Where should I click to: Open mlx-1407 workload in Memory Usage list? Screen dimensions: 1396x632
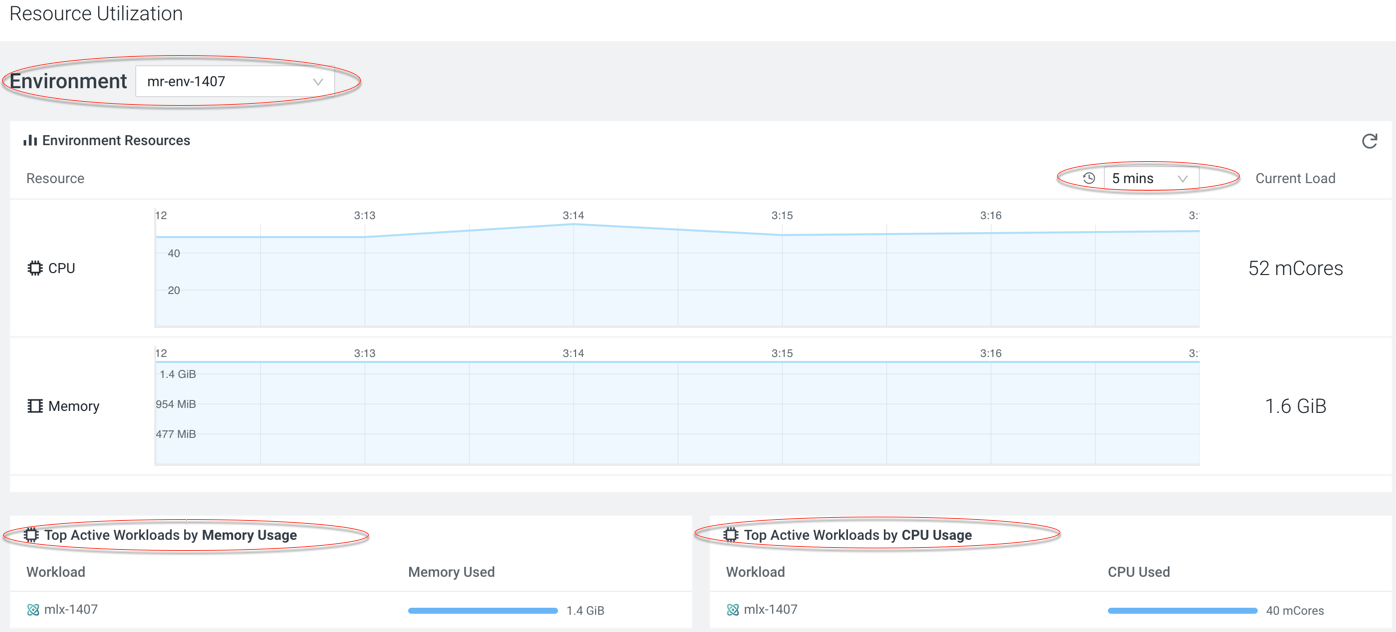click(71, 609)
